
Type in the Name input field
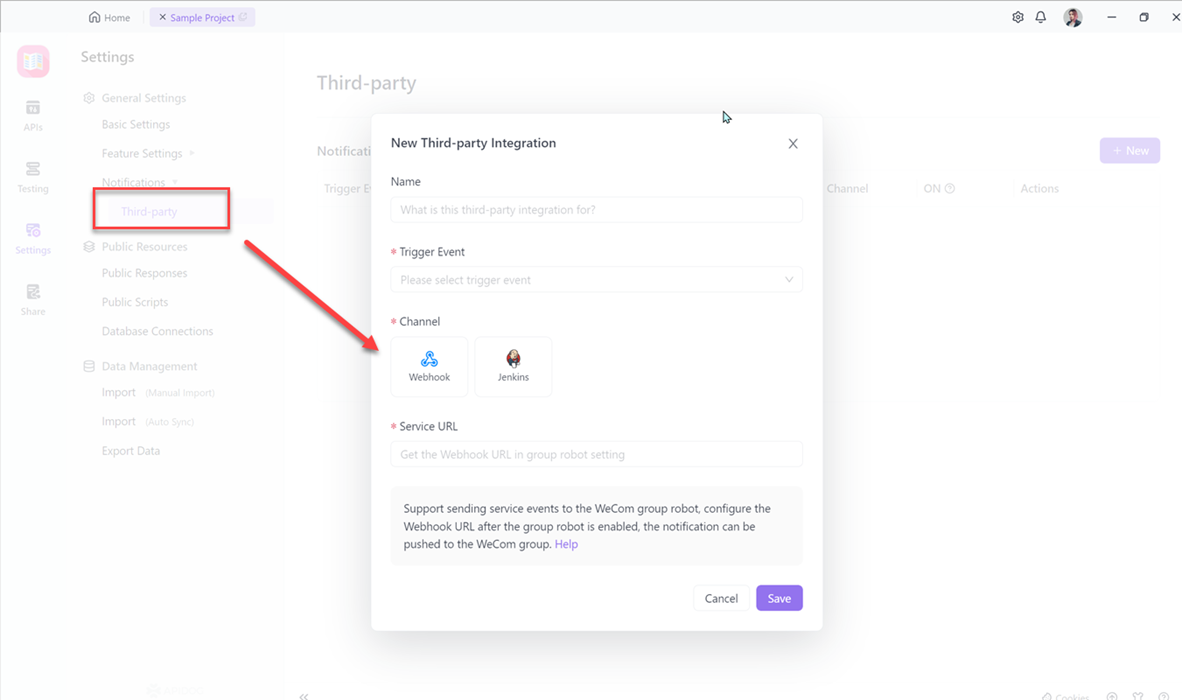(x=596, y=210)
